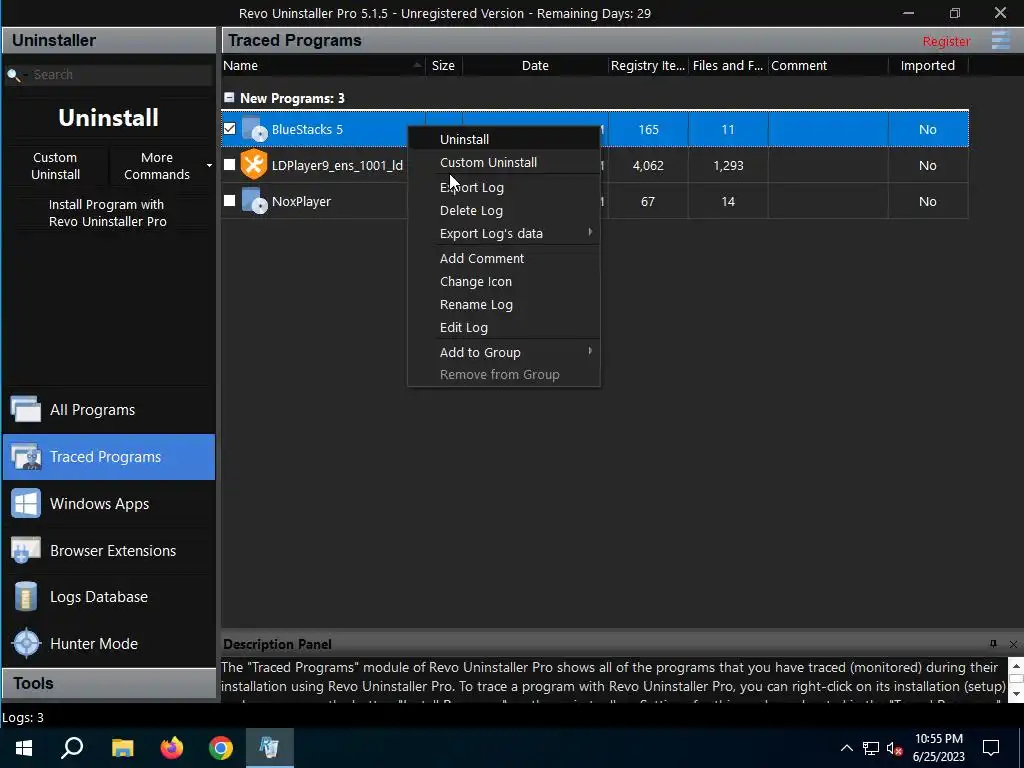Open All Programs module icon
Image resolution: width=1024 pixels, height=768 pixels.
click(x=25, y=409)
